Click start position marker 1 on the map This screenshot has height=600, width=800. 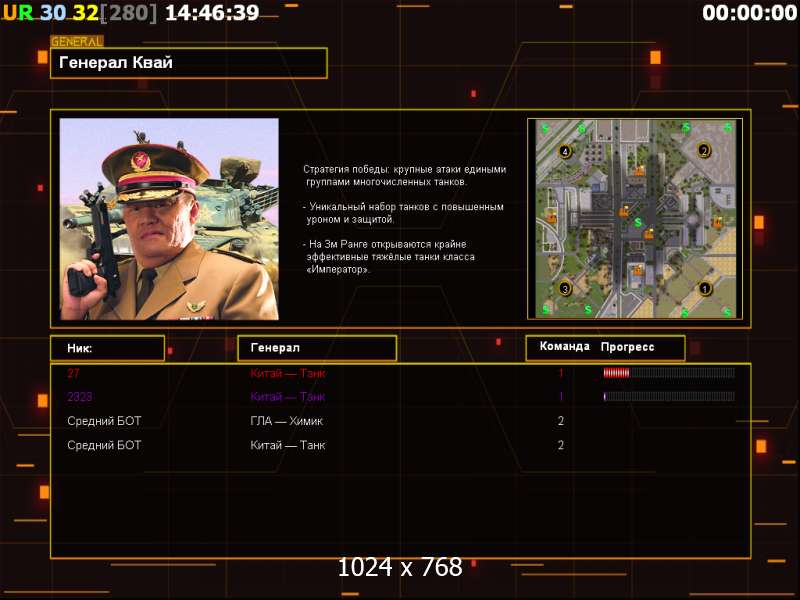point(705,289)
